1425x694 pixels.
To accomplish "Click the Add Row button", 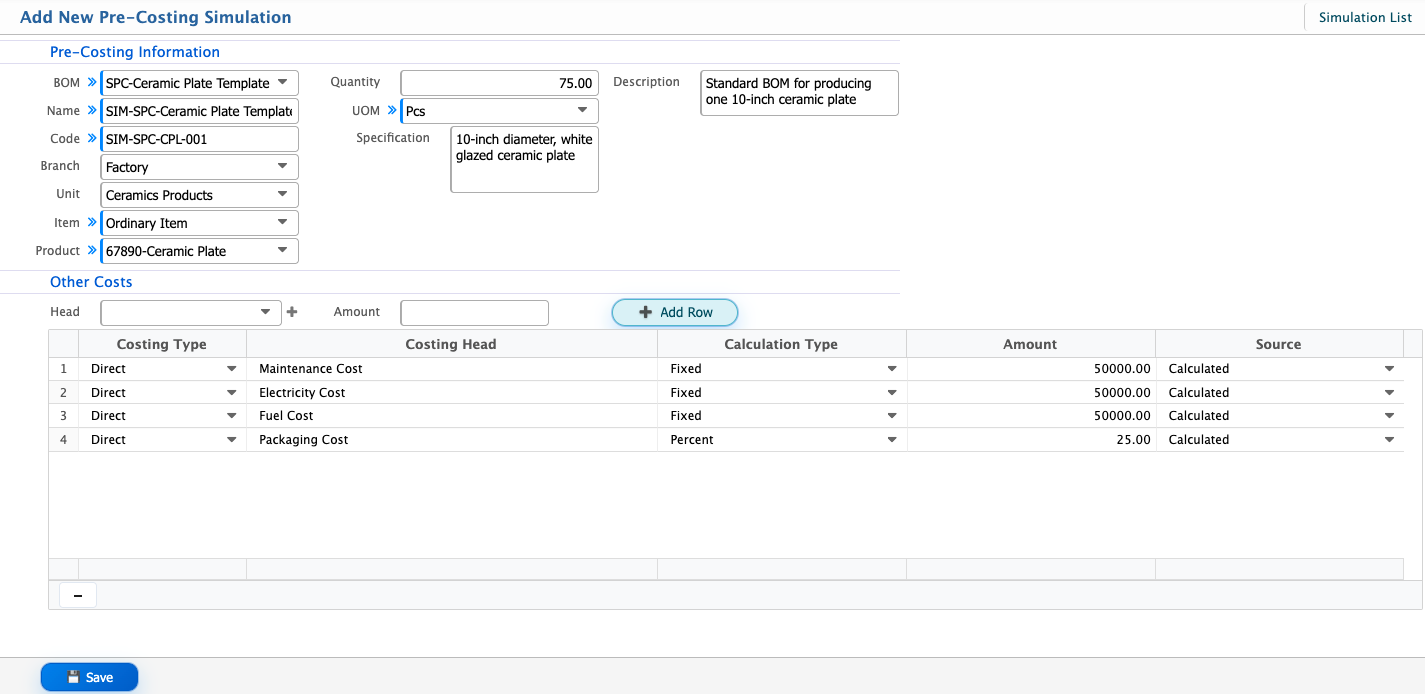I will pyautogui.click(x=675, y=312).
